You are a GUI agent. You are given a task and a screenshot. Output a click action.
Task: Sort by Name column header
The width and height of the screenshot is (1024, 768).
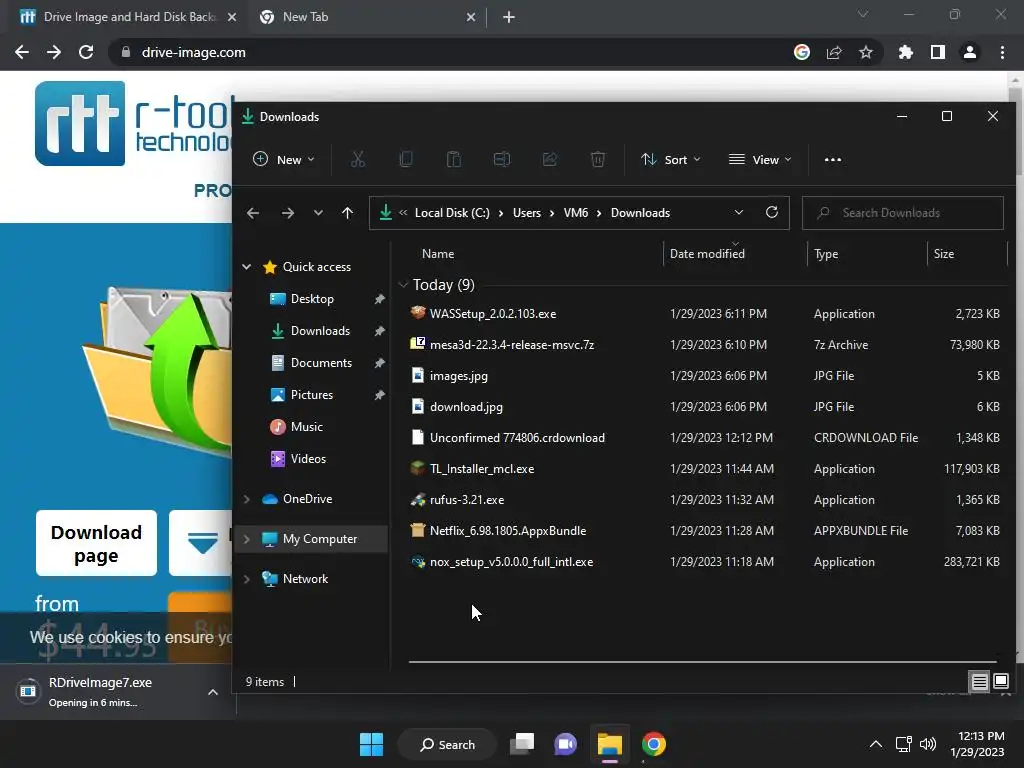pos(438,254)
